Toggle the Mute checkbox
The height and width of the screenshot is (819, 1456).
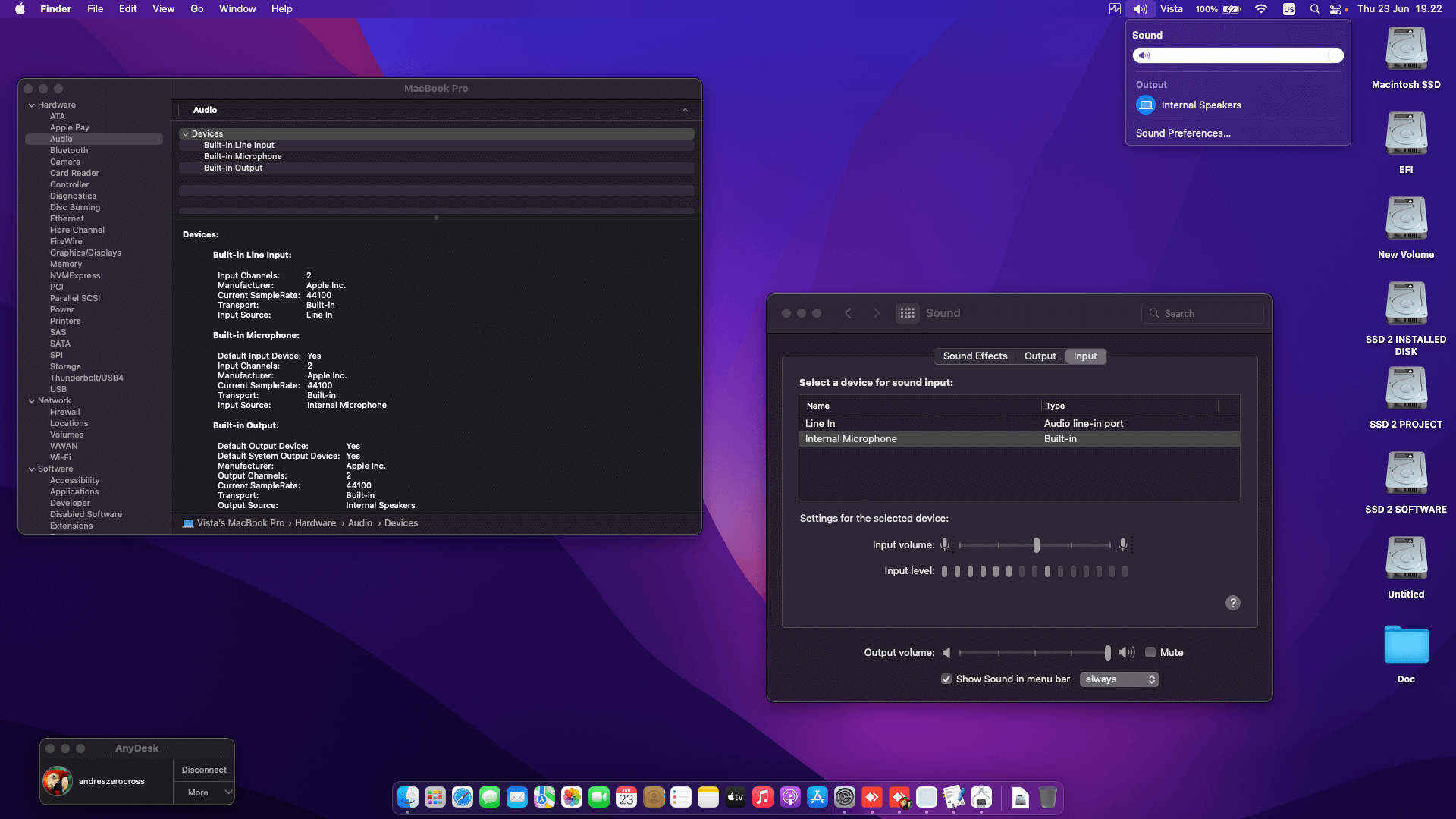click(1150, 652)
